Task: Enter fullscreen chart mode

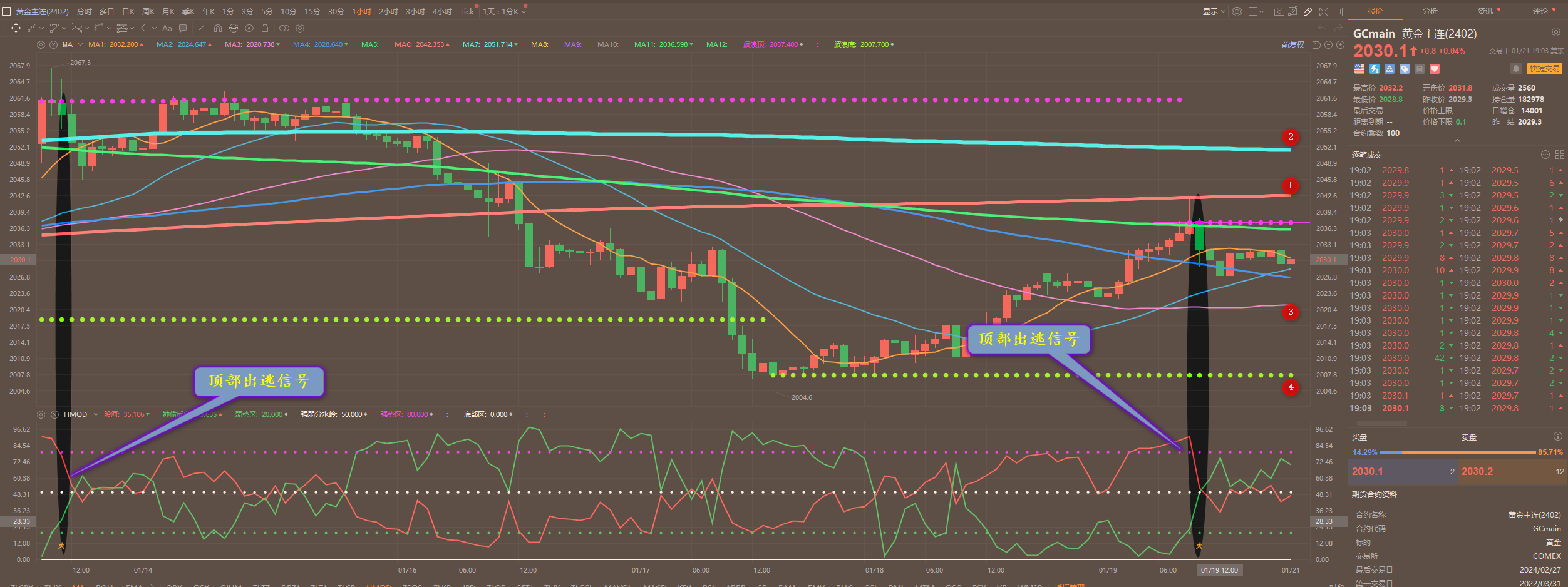Action: click(1324, 11)
